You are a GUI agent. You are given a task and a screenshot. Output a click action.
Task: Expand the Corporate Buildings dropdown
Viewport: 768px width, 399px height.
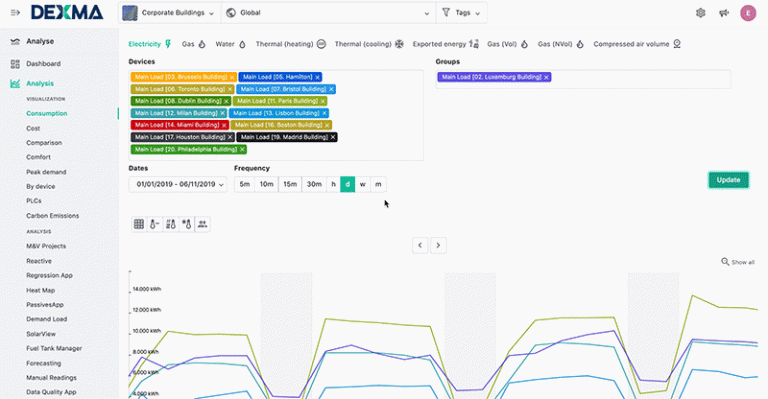(x=169, y=13)
